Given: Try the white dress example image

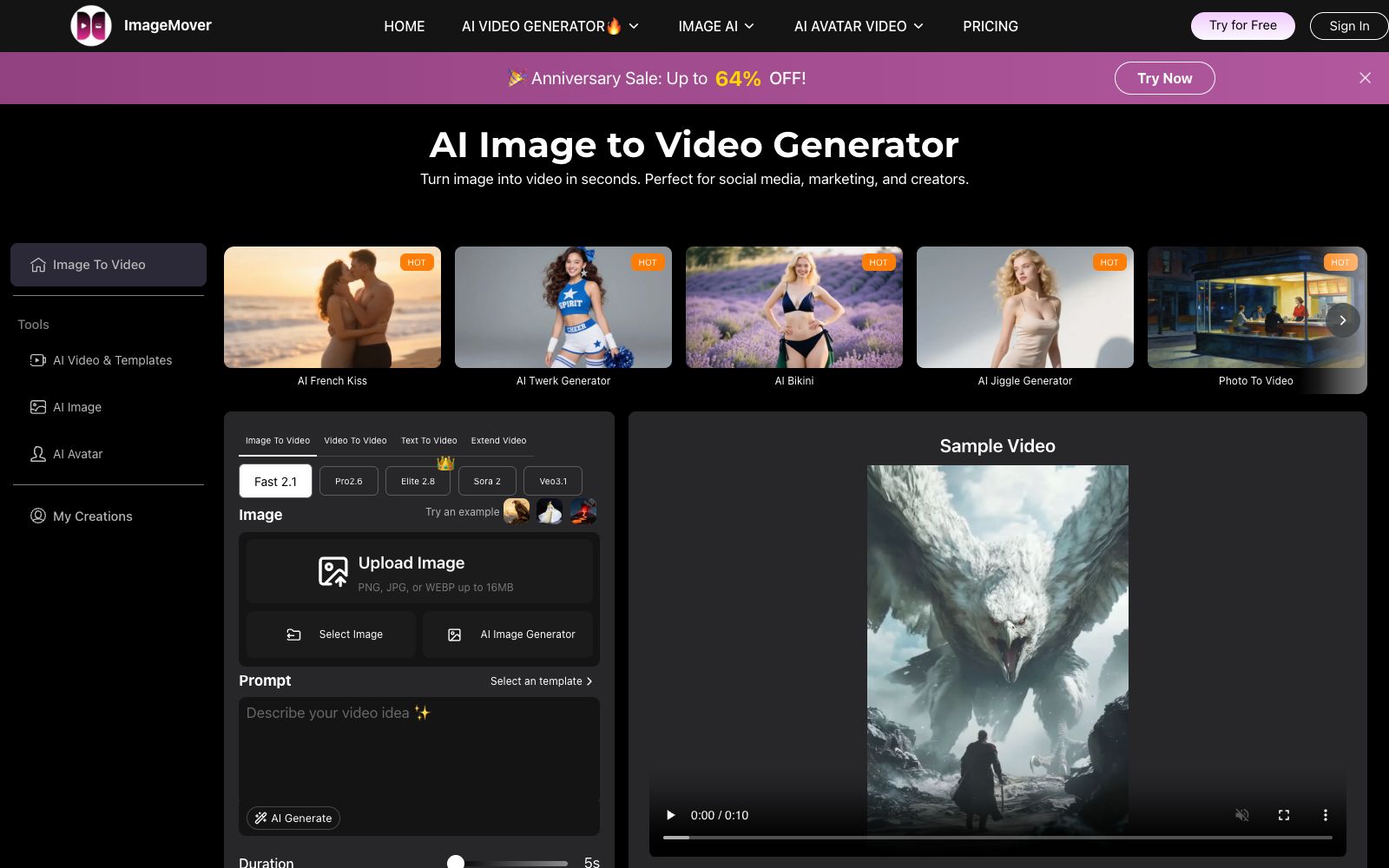Looking at the screenshot, I should tap(550, 511).
